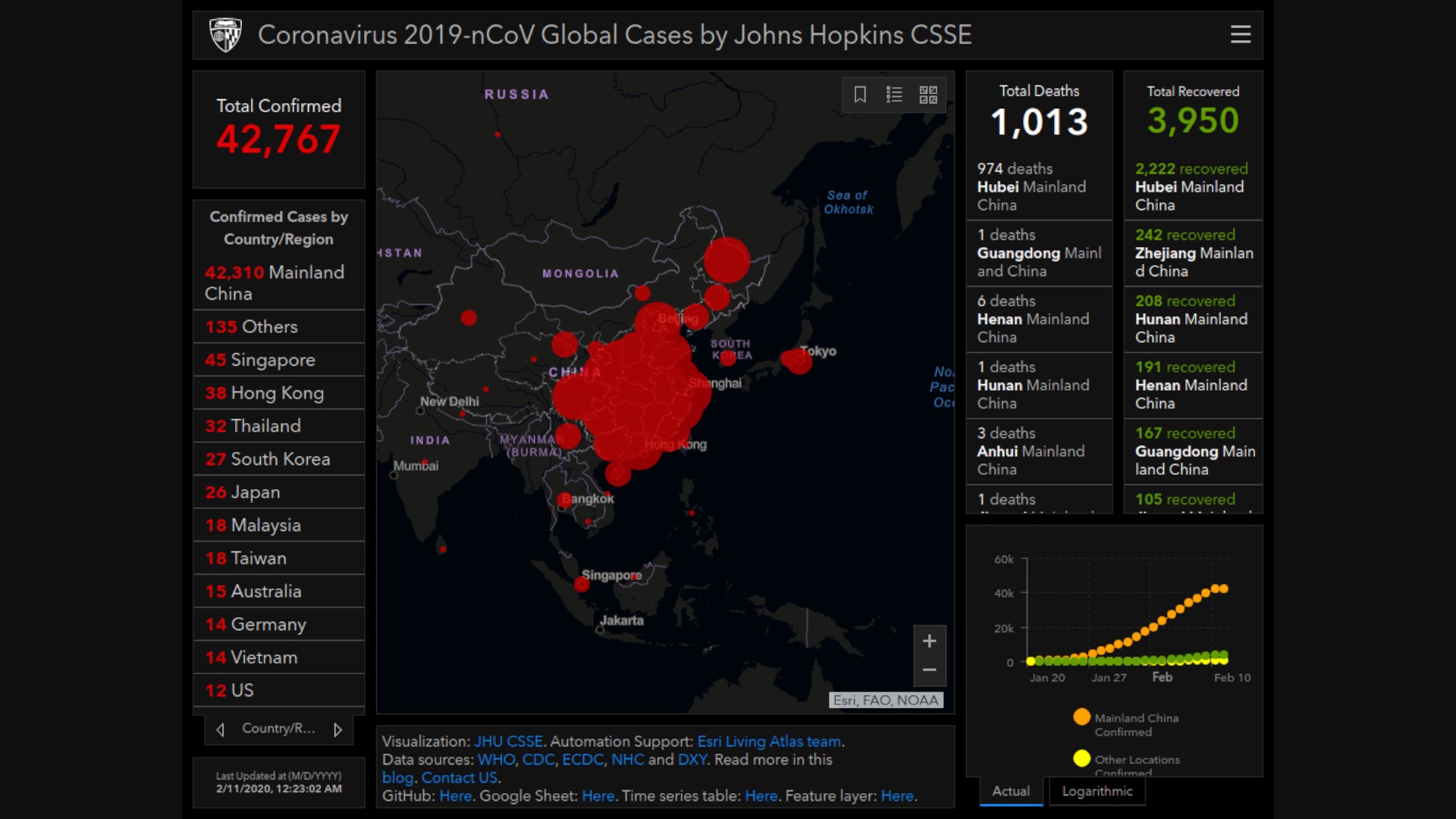The image size is (1456, 819).
Task: Switch chart to Logarithmic tab
Action: point(1097,791)
